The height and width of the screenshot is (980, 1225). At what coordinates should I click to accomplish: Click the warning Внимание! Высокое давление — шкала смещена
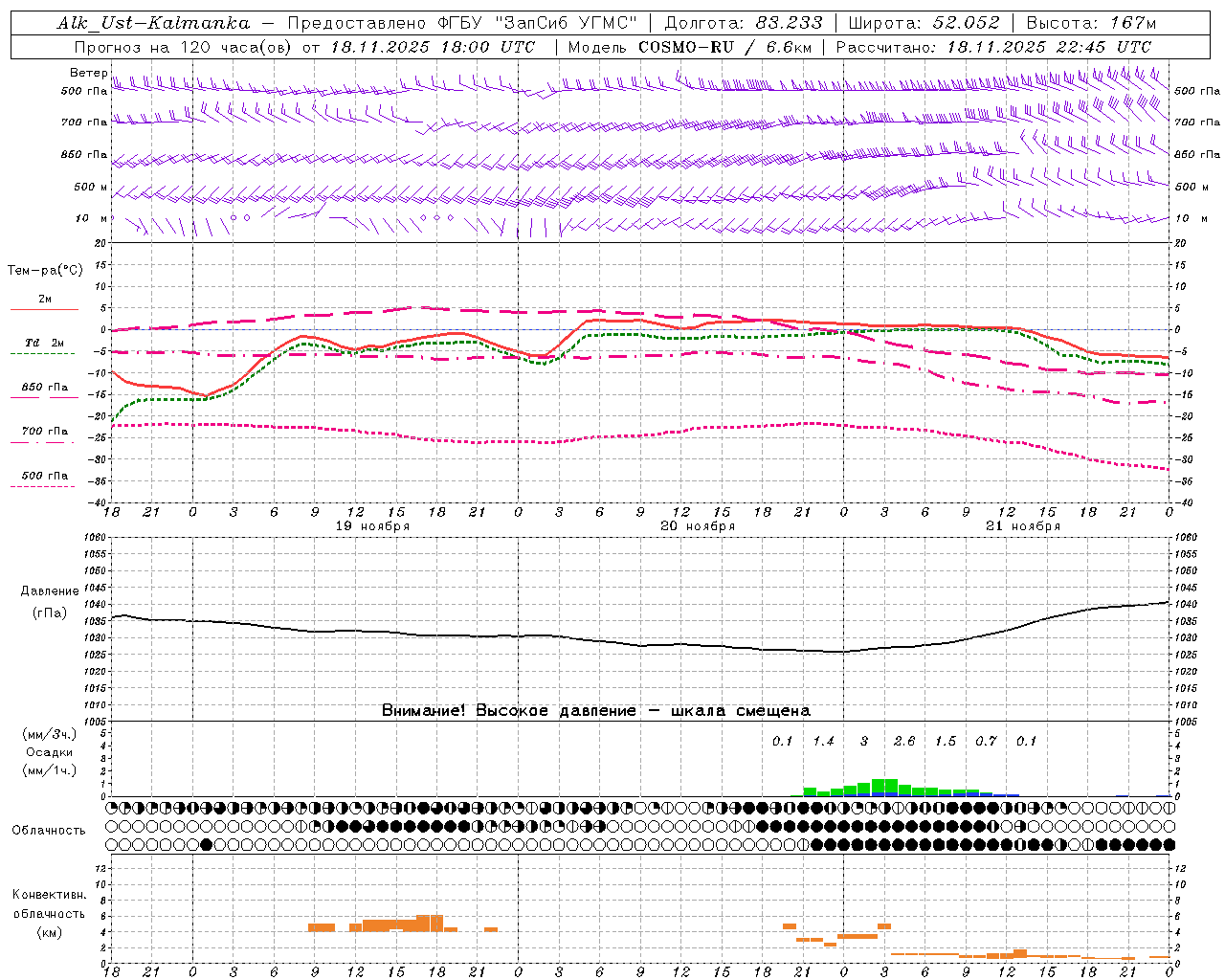595,711
